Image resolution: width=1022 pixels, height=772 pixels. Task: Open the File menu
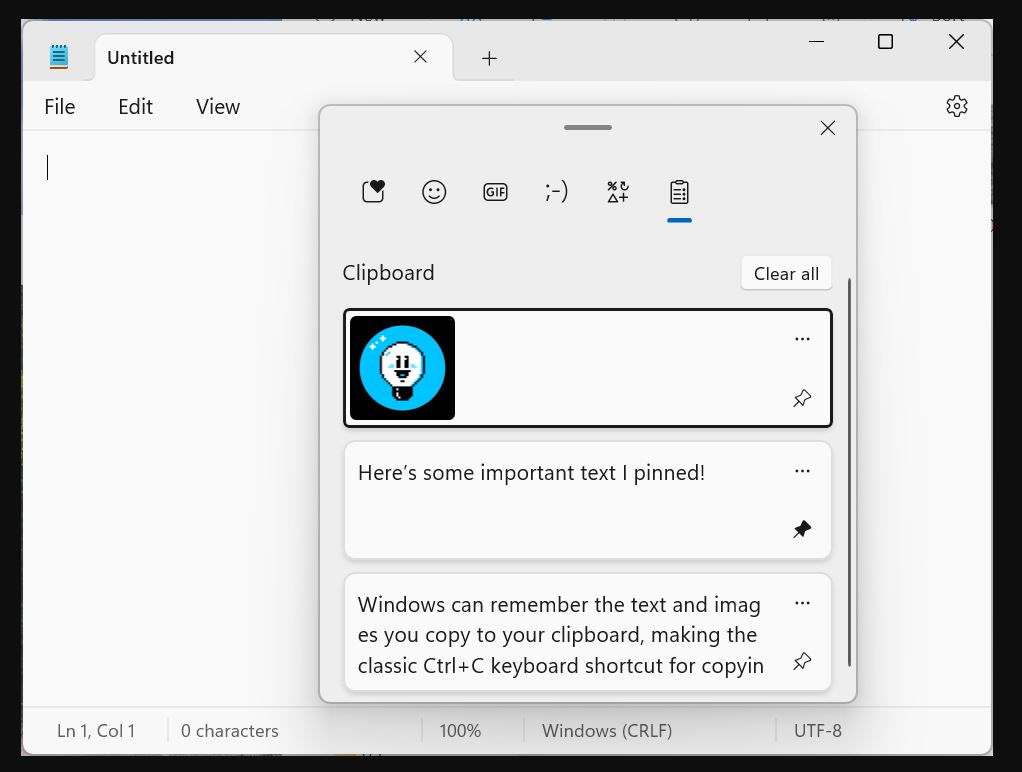60,106
